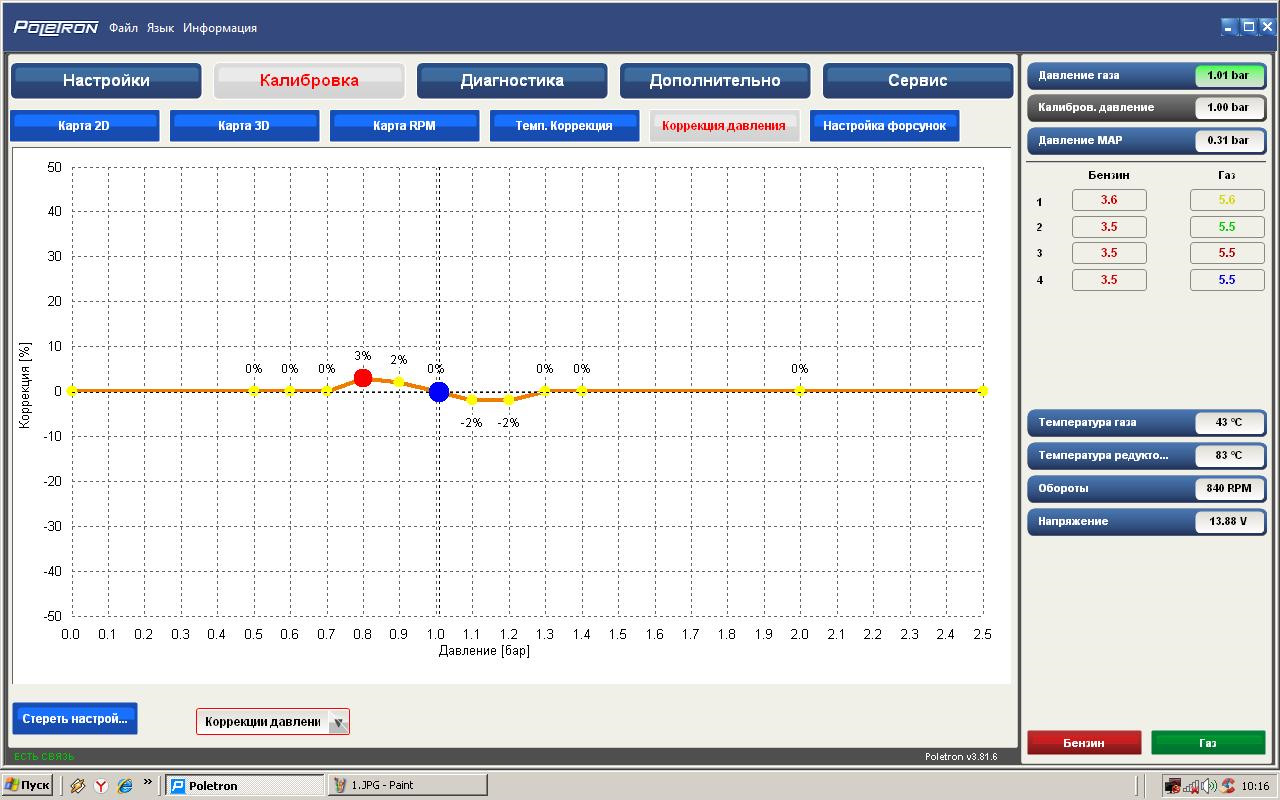Click injector 4 Бензин value 3.5

coord(1109,280)
